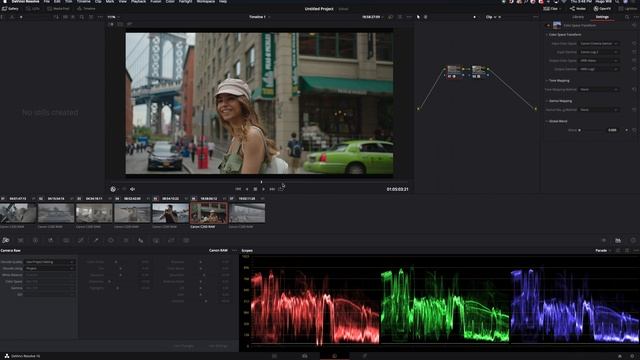Toggle the Gallery panel
The width and height of the screenshot is (640, 360).
(x=10, y=9)
